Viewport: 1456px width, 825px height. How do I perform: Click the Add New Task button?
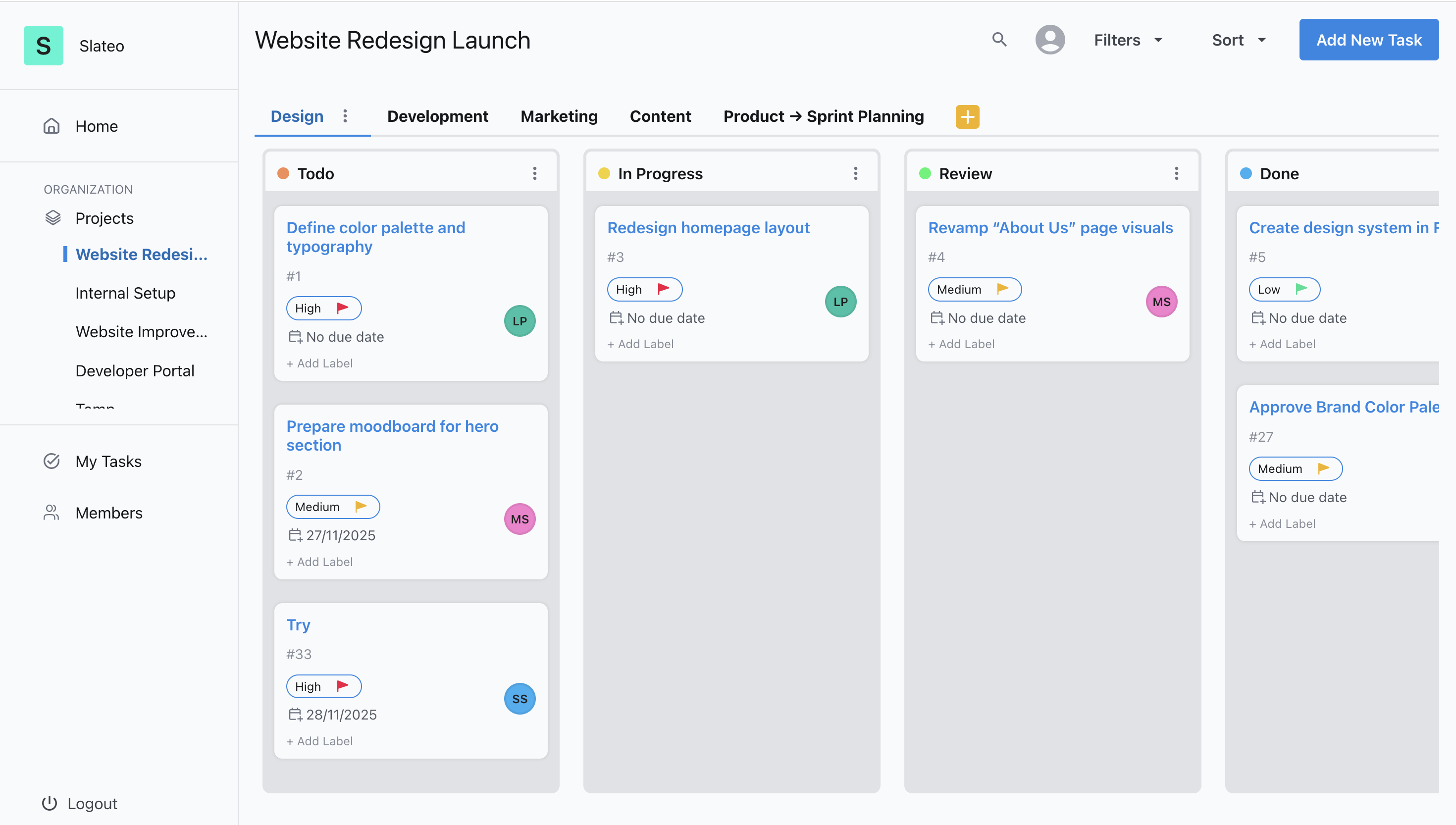(1368, 40)
